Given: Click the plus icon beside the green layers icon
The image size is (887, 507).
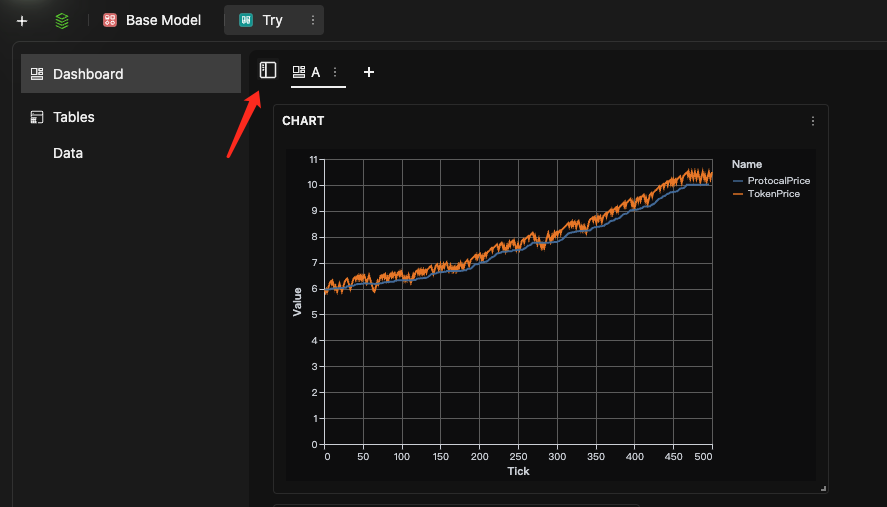Looking at the screenshot, I should [x=22, y=20].
